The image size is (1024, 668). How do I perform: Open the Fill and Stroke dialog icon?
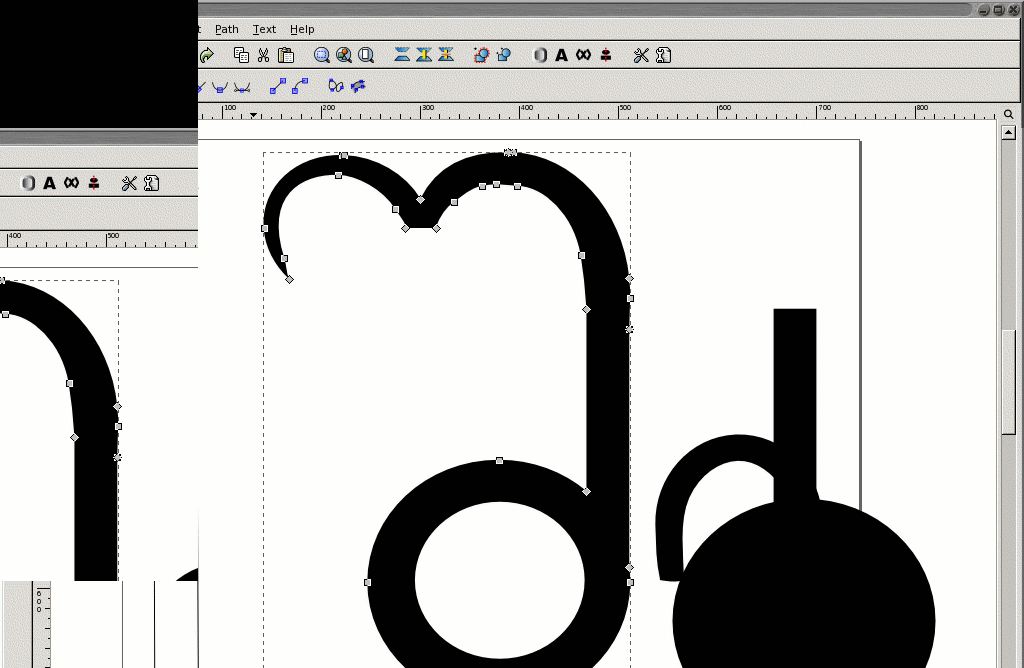[x=540, y=56]
